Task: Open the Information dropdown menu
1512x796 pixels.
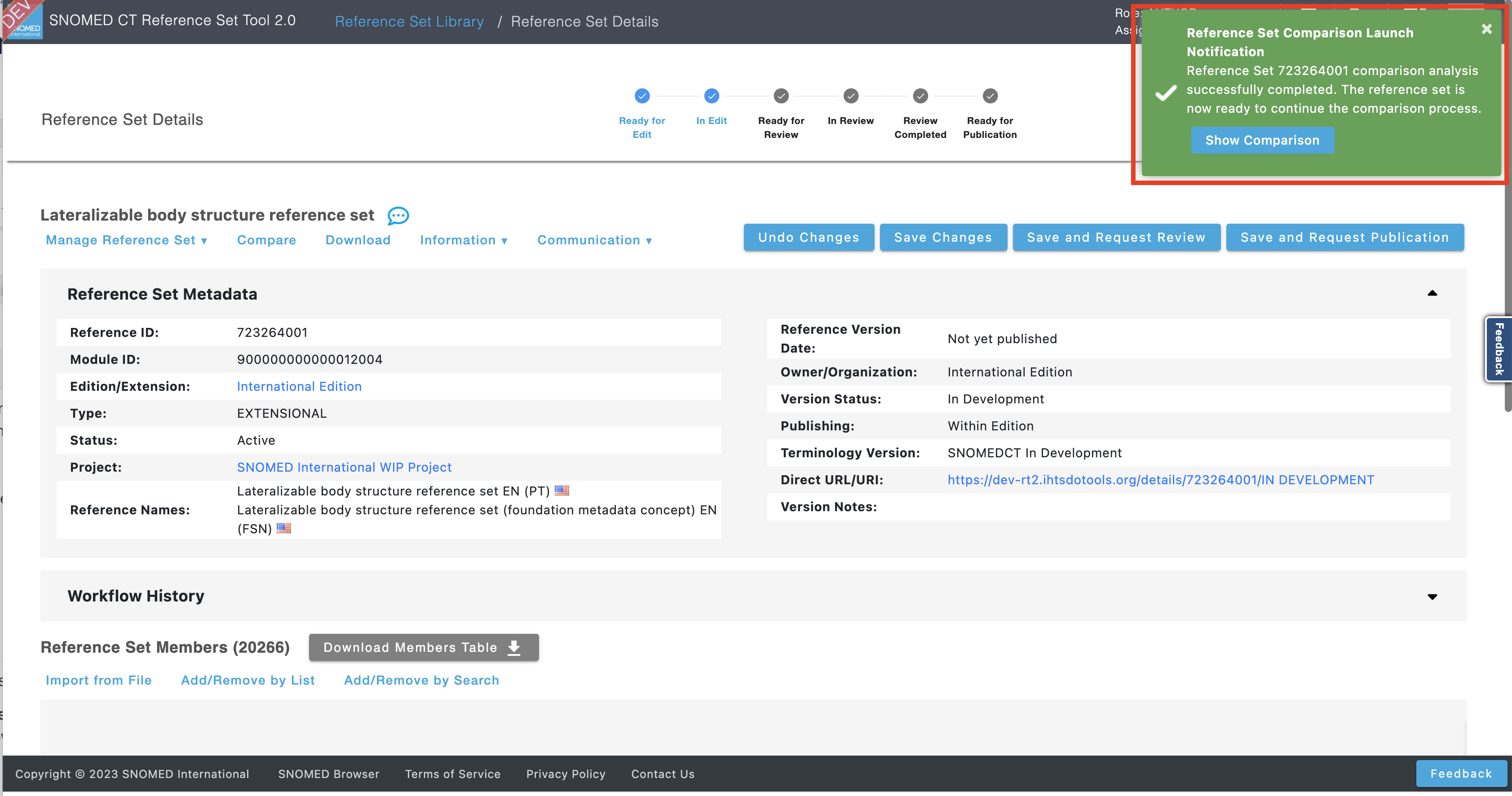Action: 464,240
